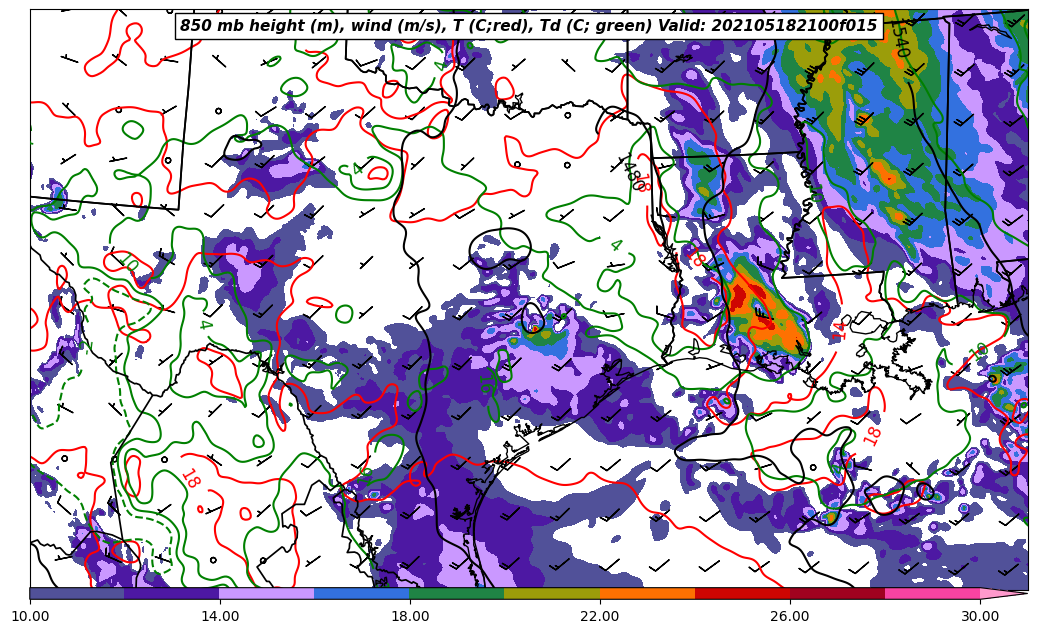1037x633 pixels.
Task: Click the large red-core storm cell
Action: pyautogui.click(x=740, y=298)
